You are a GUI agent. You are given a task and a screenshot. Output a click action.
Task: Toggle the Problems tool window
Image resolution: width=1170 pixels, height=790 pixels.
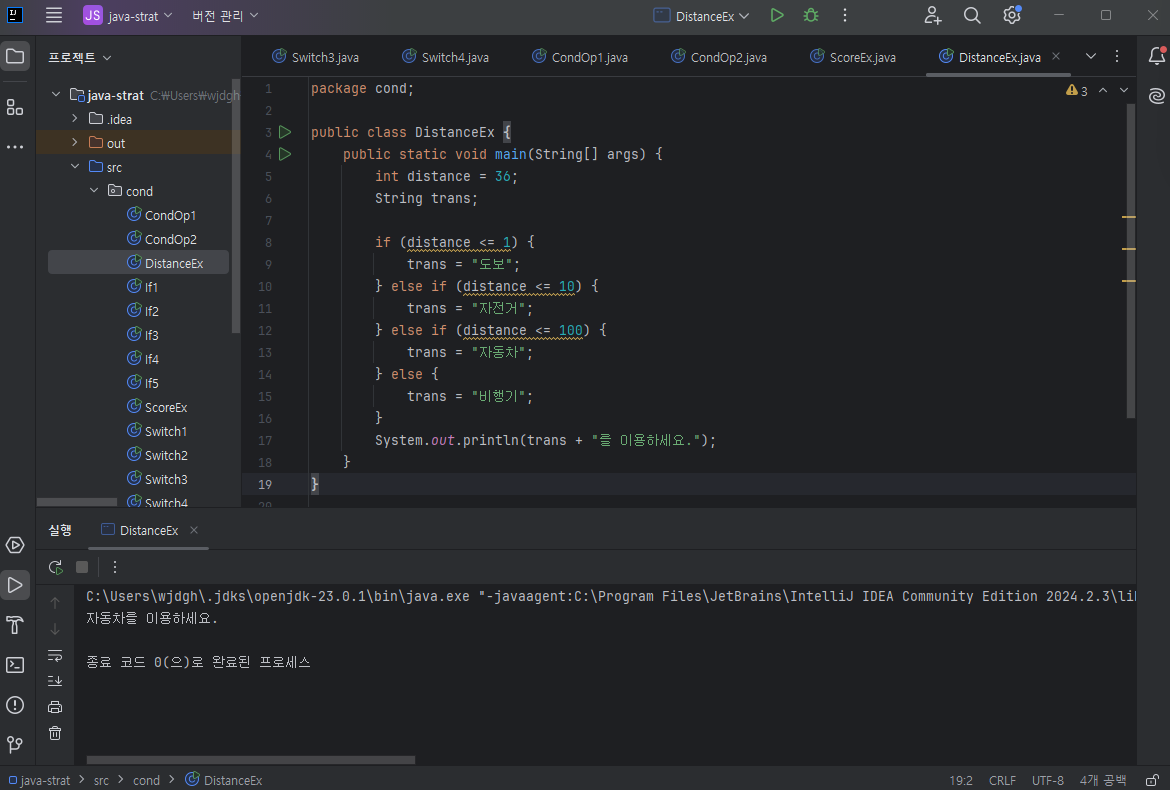pyautogui.click(x=15, y=705)
